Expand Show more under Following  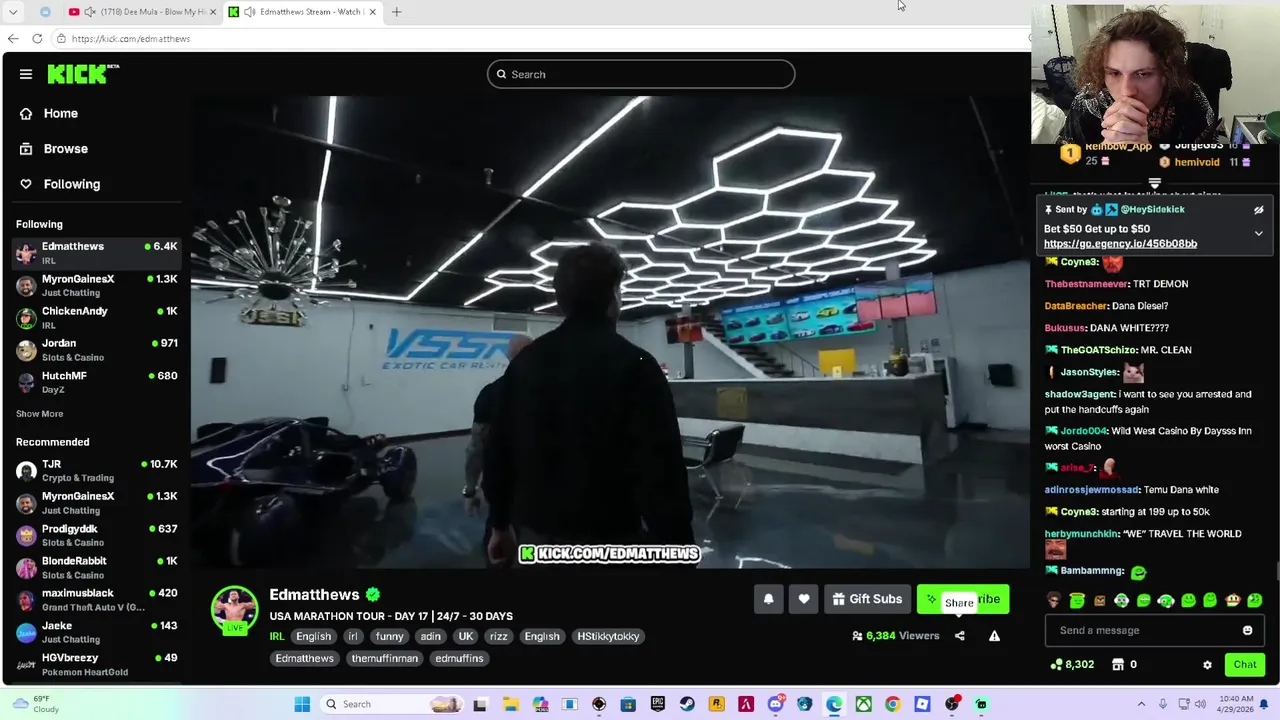pos(39,414)
